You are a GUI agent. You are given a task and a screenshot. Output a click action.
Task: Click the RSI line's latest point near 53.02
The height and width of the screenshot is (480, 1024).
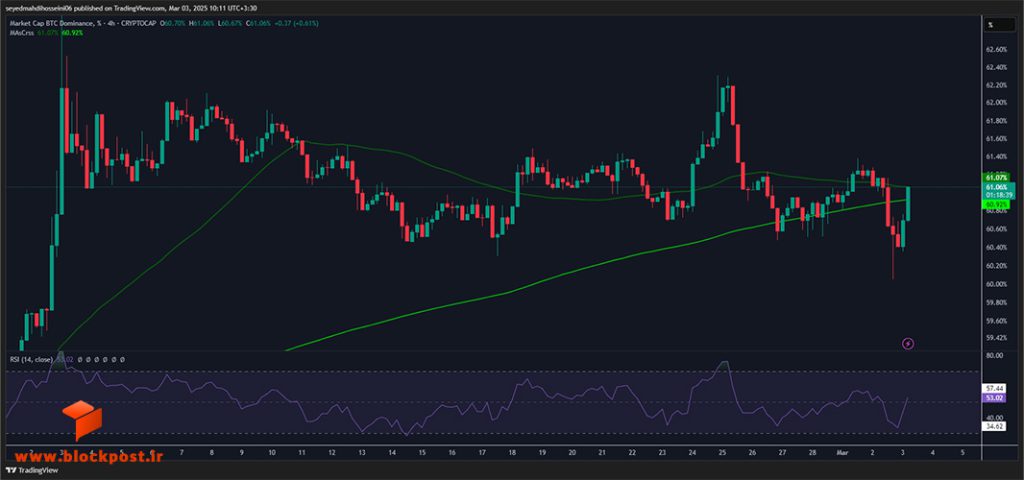point(908,397)
